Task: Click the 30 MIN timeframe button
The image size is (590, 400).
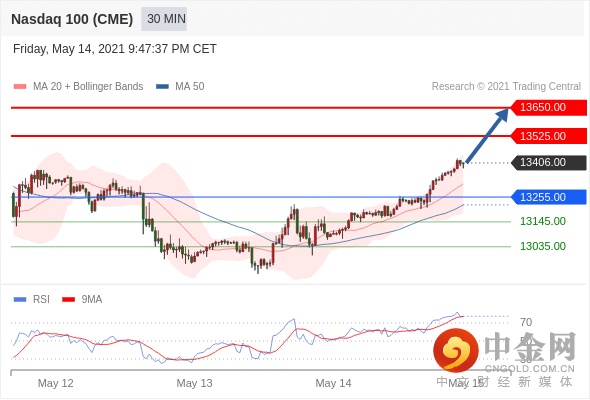Action: point(164,19)
